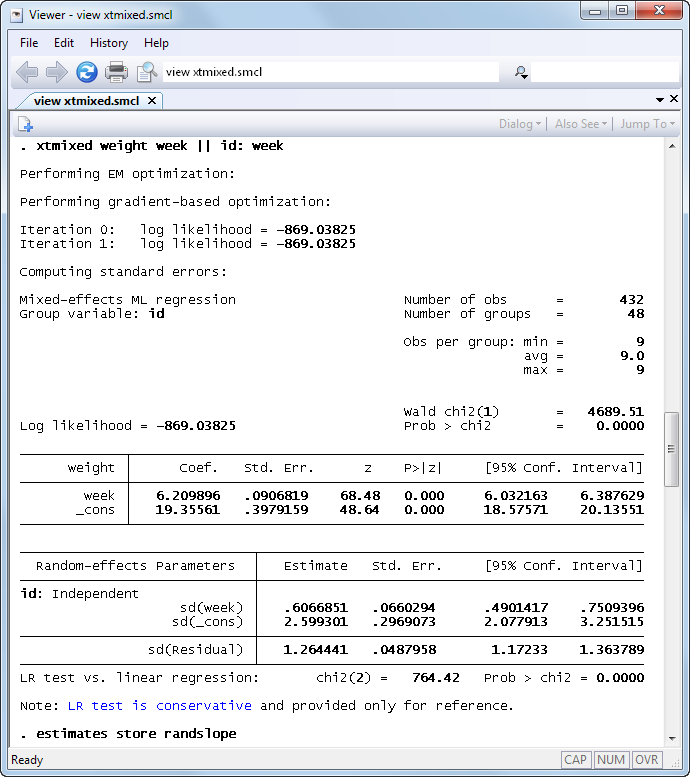Open the History menu
This screenshot has height=777, width=690.
108,43
